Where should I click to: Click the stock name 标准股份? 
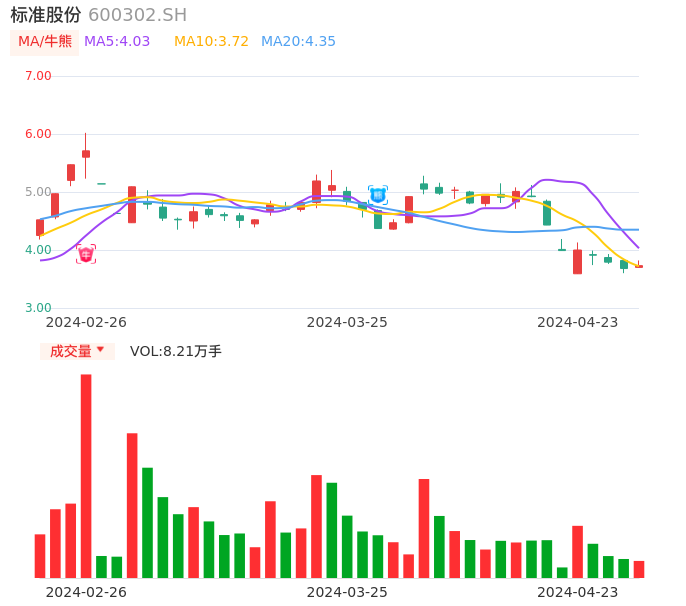[46, 15]
